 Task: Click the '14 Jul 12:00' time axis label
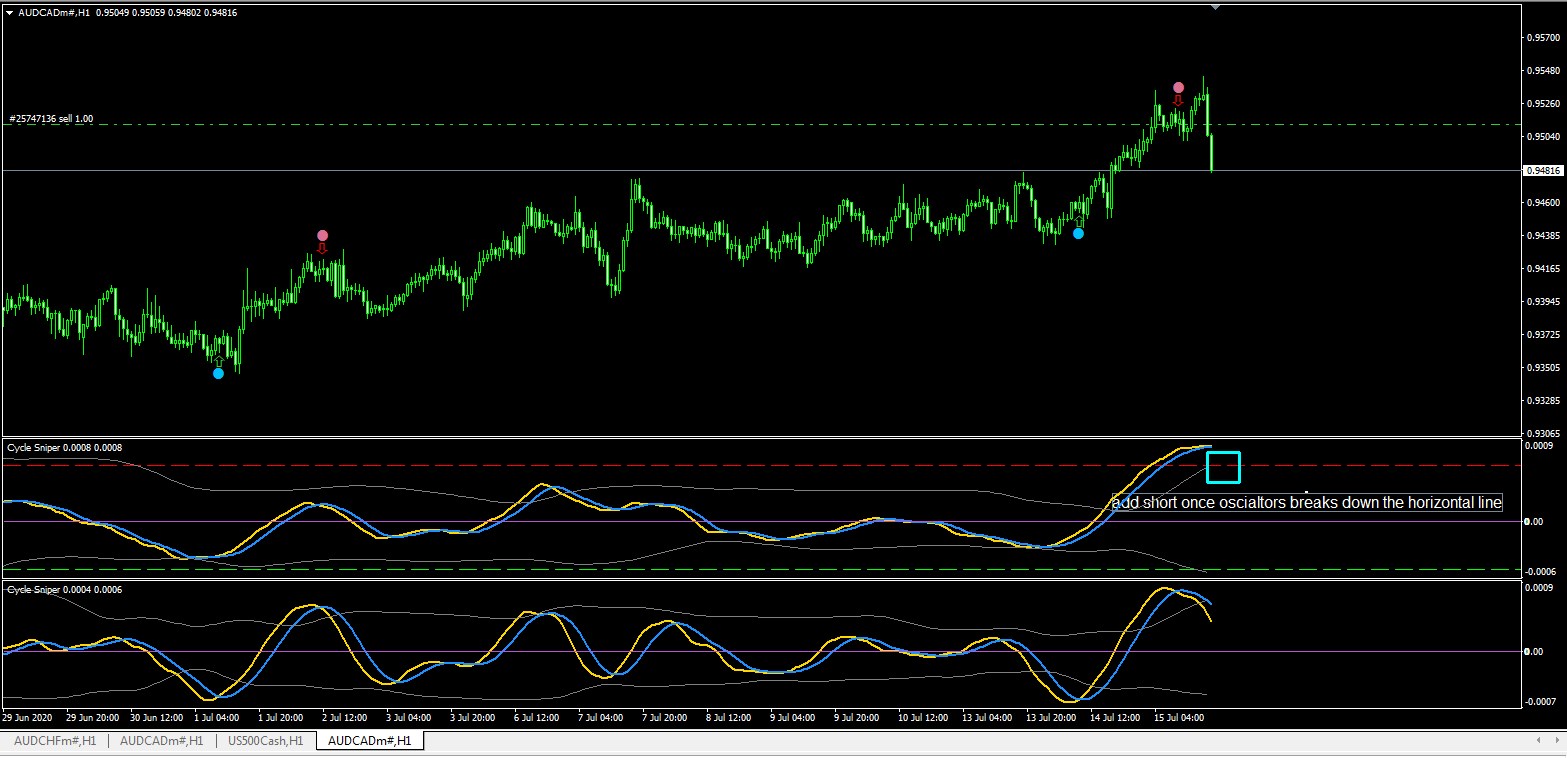pyautogui.click(x=1115, y=718)
